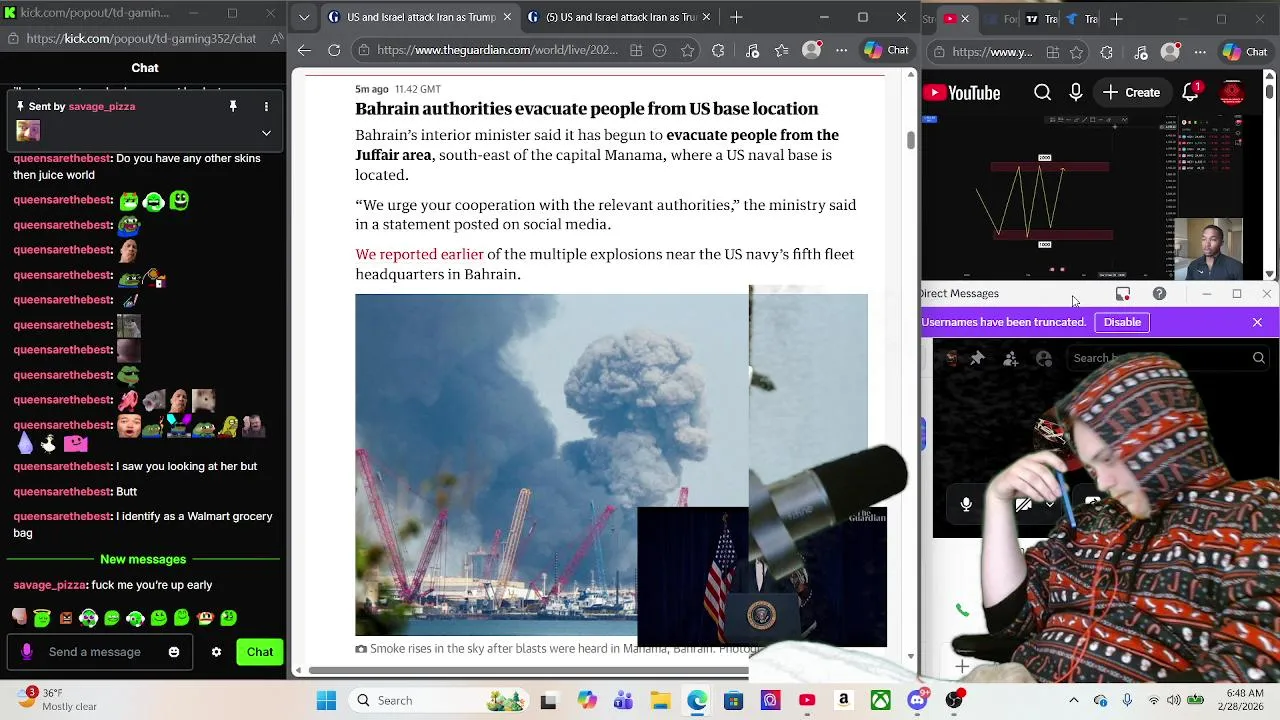Open YouTube notifications bell

pos(1190,92)
